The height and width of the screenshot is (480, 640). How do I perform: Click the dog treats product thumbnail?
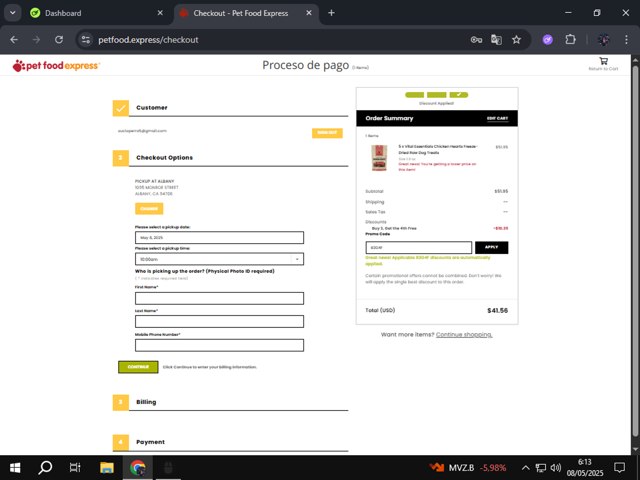point(379,158)
